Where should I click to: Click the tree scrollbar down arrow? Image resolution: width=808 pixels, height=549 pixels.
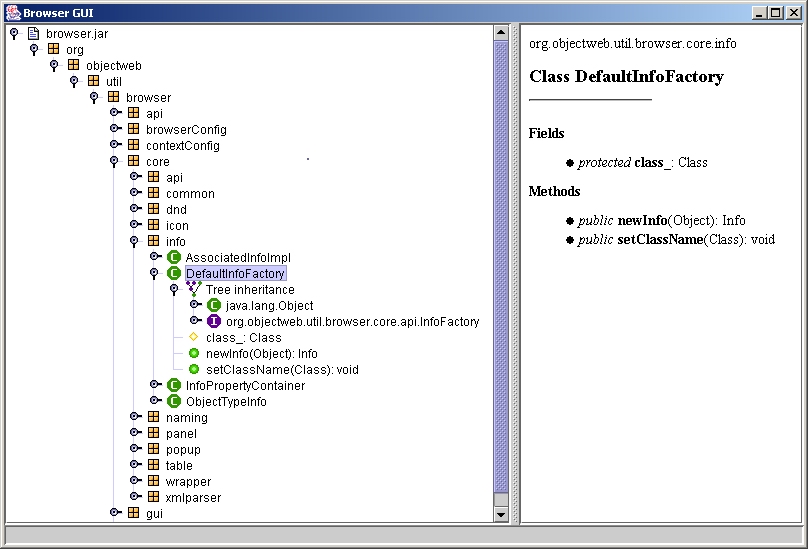[501, 514]
